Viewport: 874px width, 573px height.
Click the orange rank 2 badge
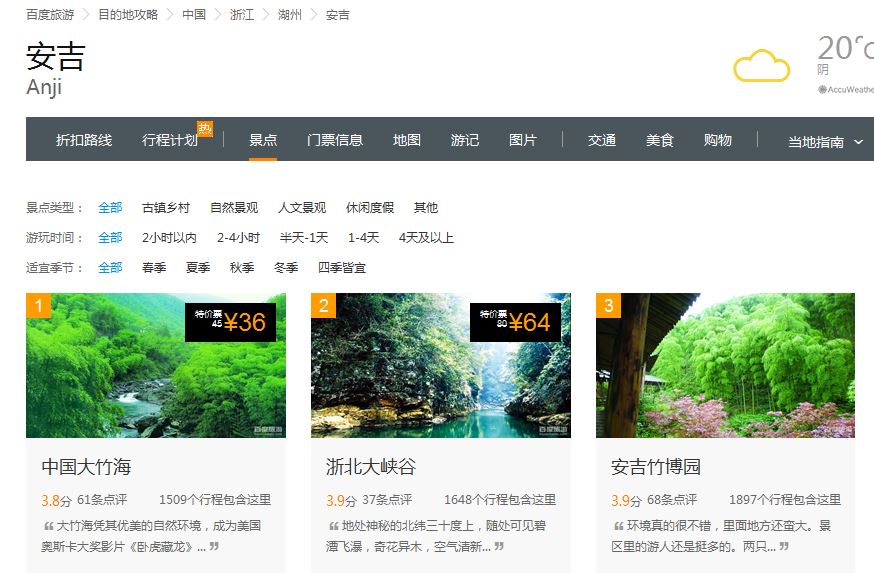click(323, 305)
